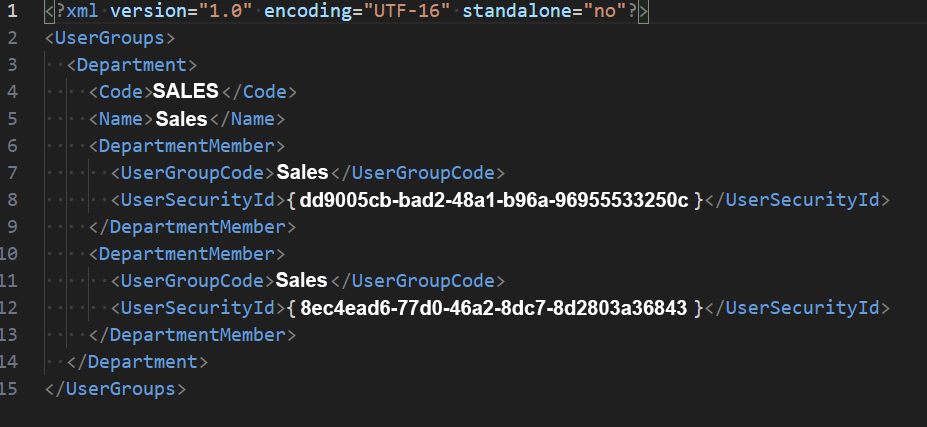This screenshot has width=927, height=427.
Task: Click line number 13 in the gutter
Action: (12, 334)
